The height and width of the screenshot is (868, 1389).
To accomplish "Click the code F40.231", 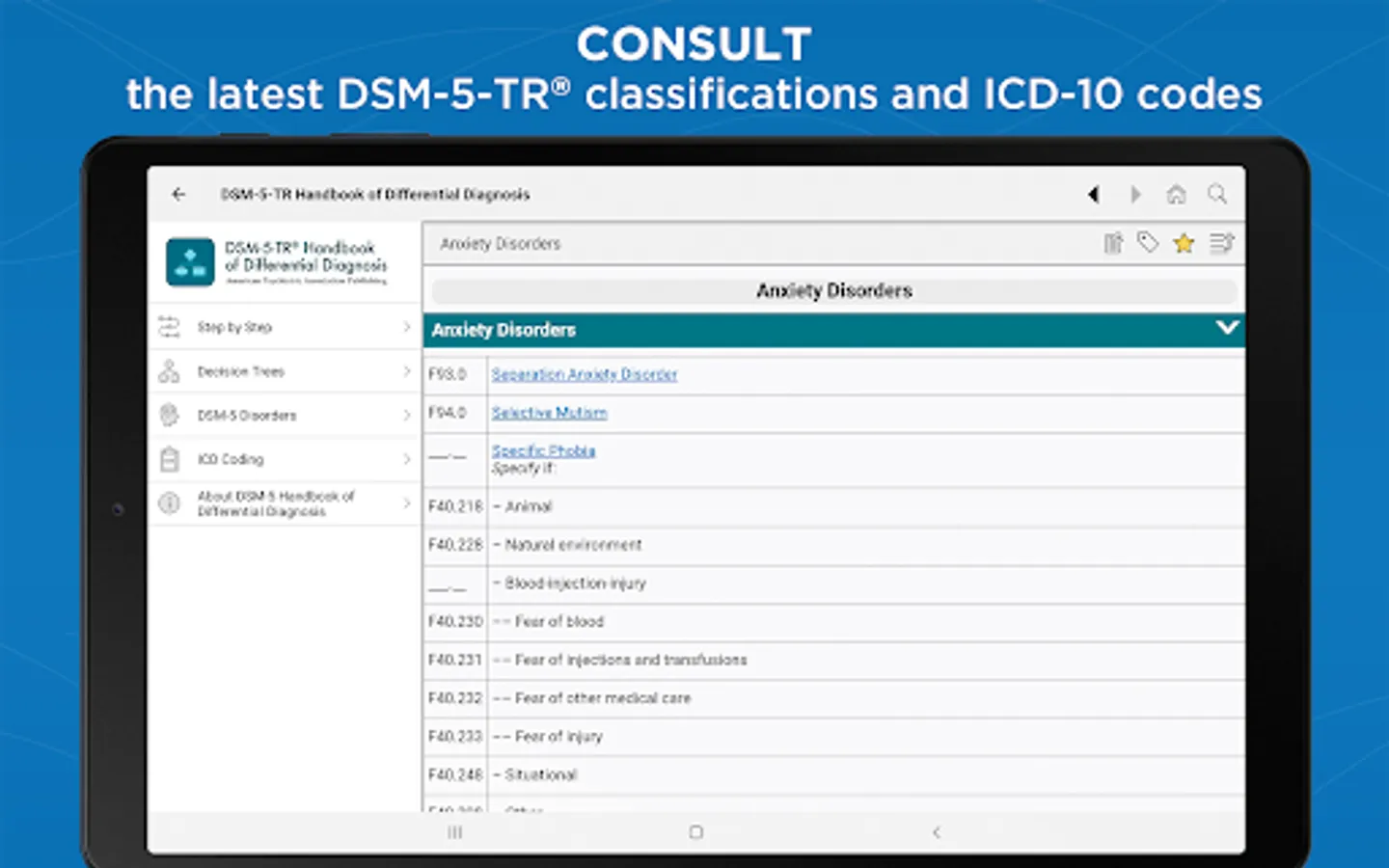I will click(455, 660).
